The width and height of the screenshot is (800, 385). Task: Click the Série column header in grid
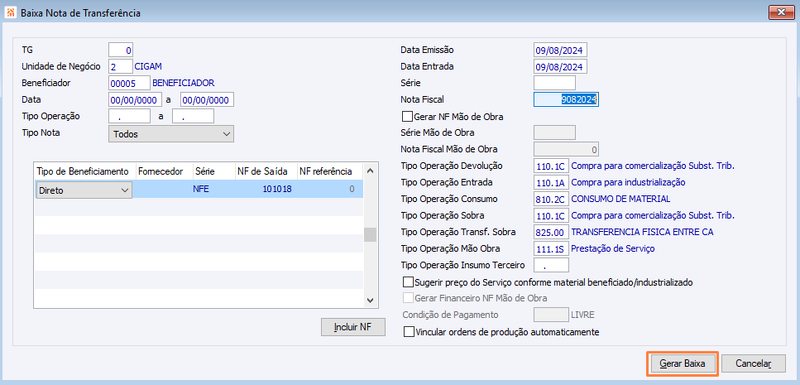[x=213, y=172]
